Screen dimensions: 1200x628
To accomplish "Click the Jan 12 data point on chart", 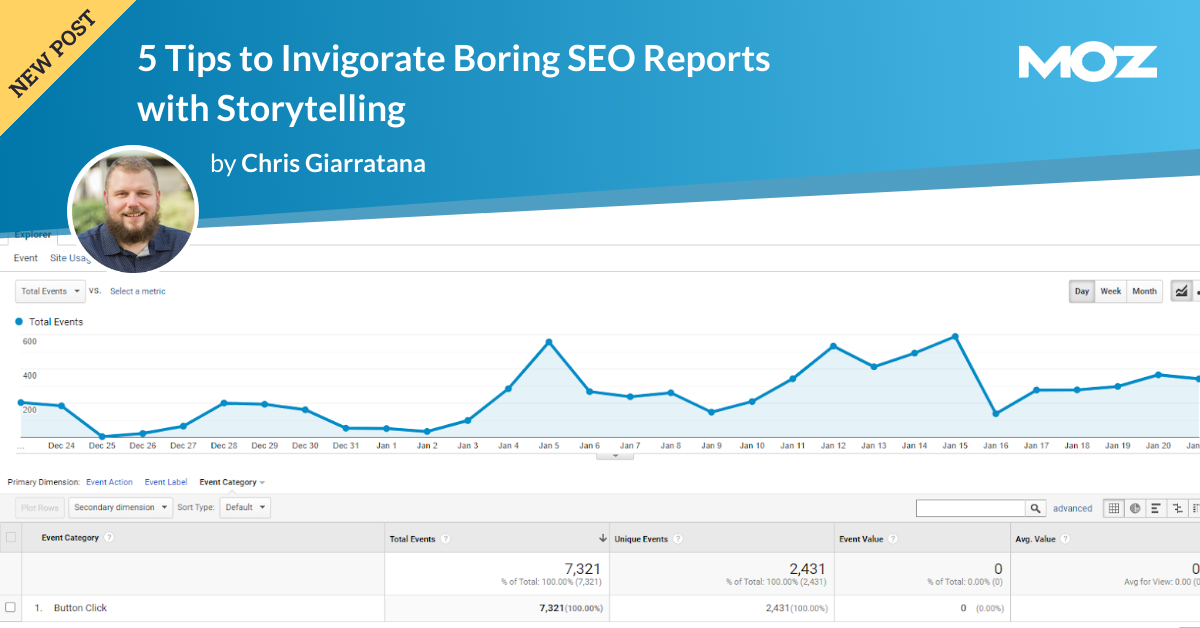I will click(833, 346).
